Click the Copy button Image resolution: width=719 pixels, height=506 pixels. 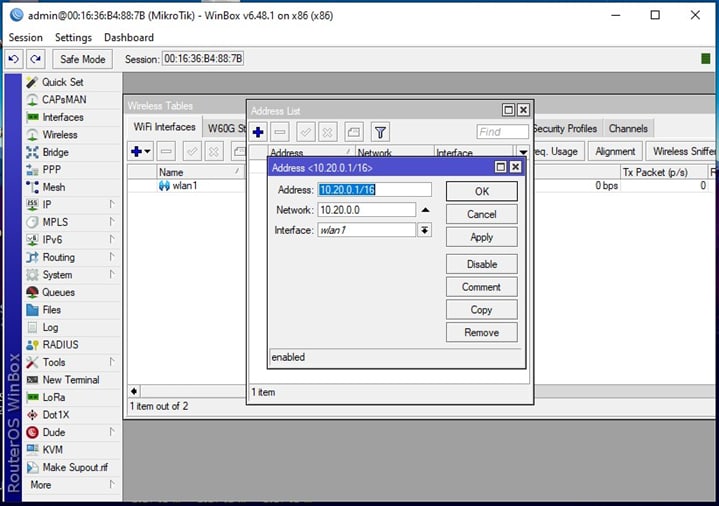click(482, 310)
